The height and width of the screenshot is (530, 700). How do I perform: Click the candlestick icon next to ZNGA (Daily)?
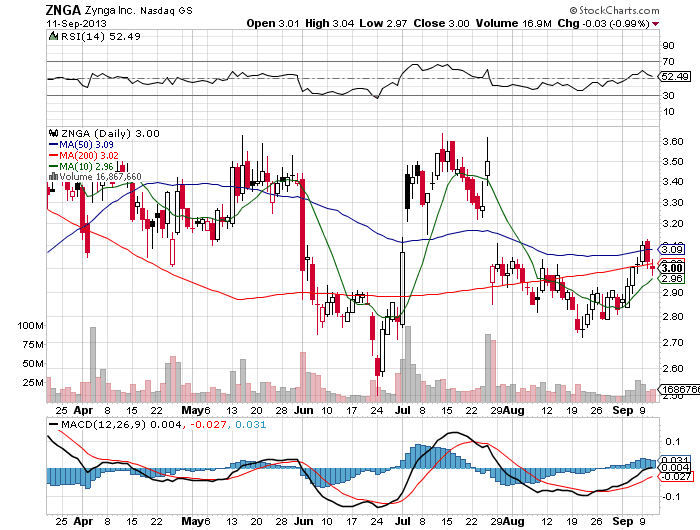tap(54, 133)
